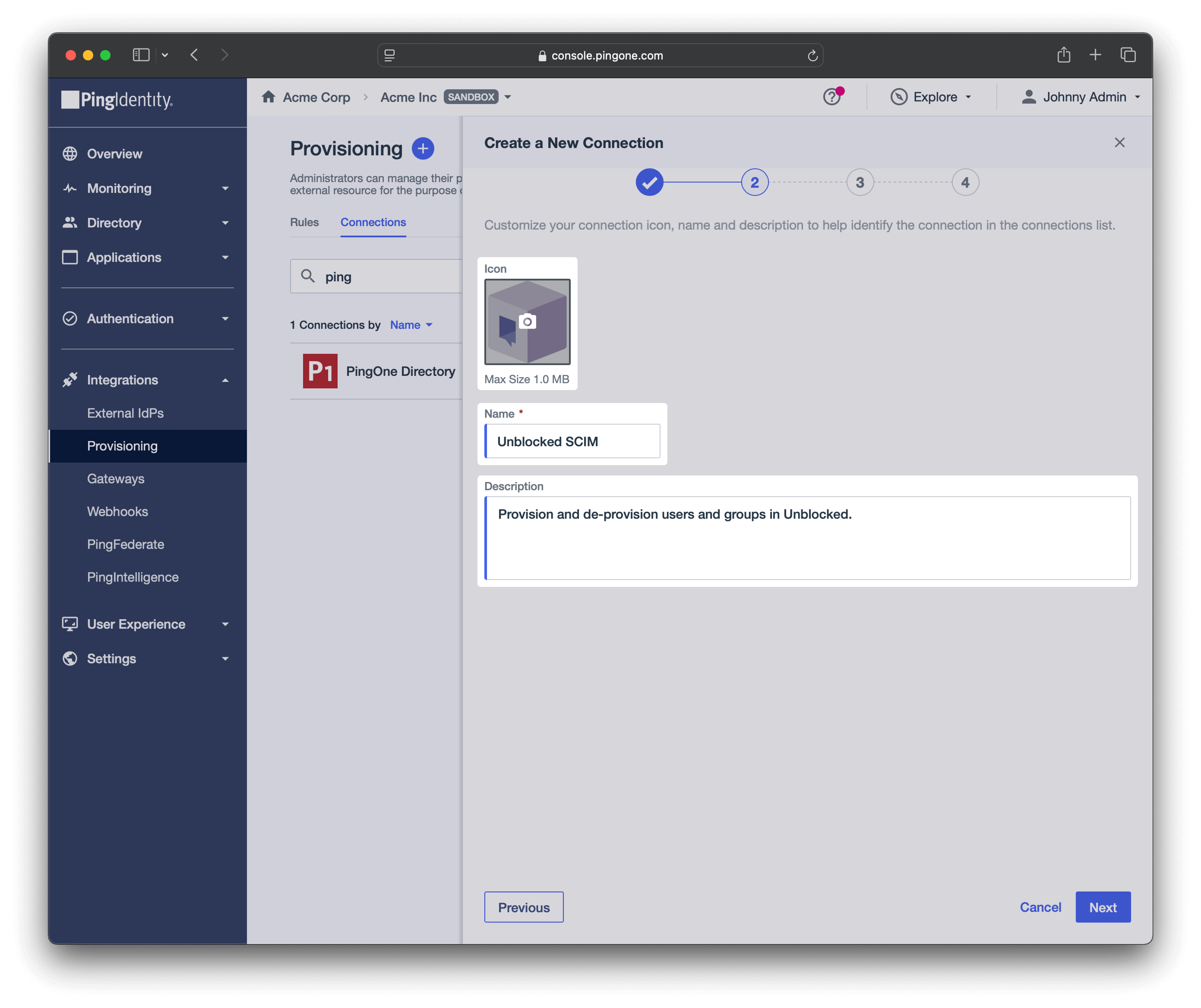Expand the Authentication menu arrow
The width and height of the screenshot is (1201, 1008).
[225, 318]
